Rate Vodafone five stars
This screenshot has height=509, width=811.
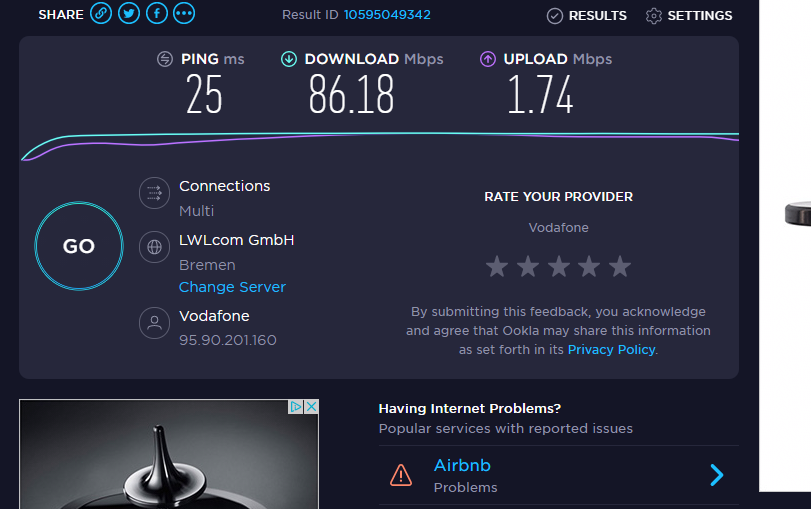[x=620, y=266]
